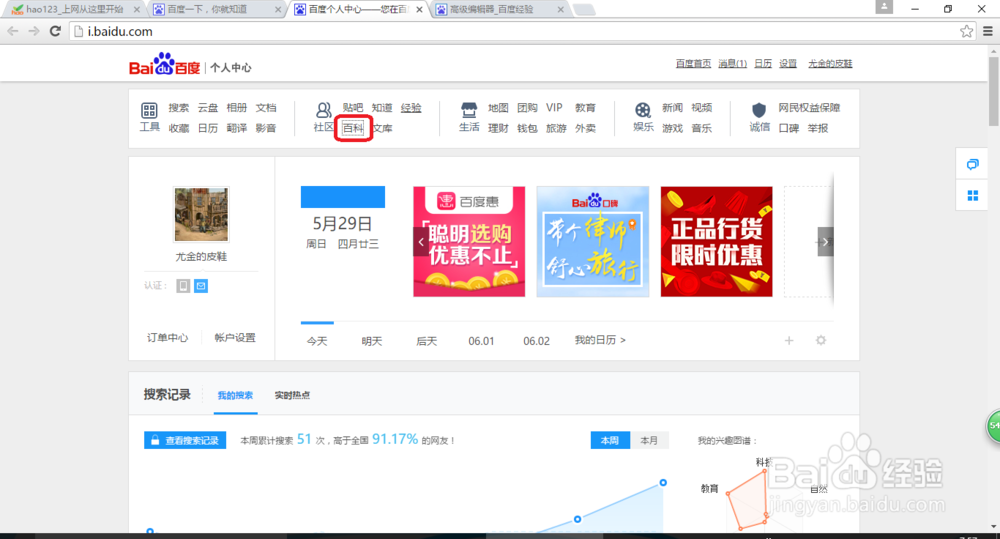Open the 云盘 link

point(208,108)
